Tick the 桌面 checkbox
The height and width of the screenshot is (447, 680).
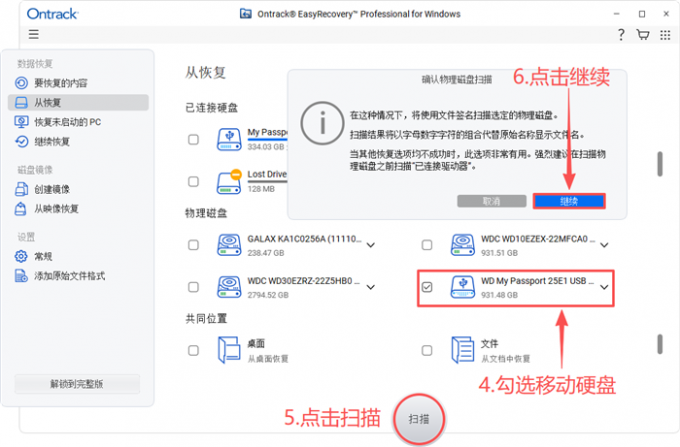click(x=193, y=350)
